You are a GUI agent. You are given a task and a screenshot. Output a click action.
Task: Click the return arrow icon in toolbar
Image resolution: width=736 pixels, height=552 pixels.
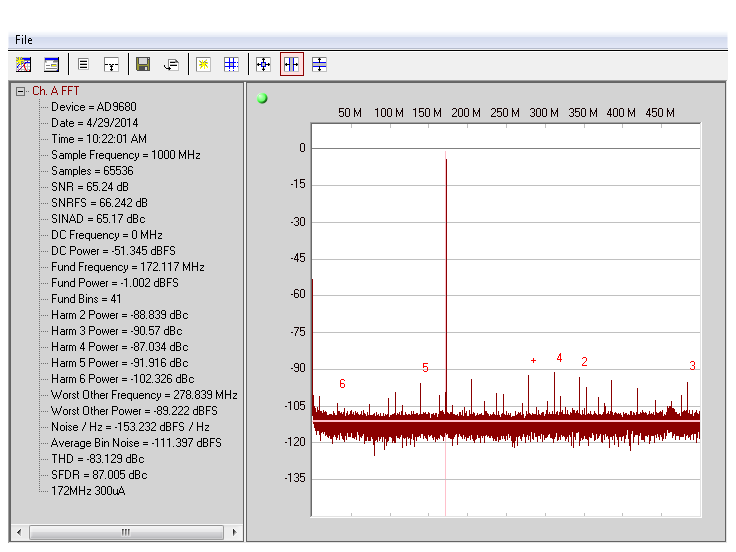click(x=171, y=64)
